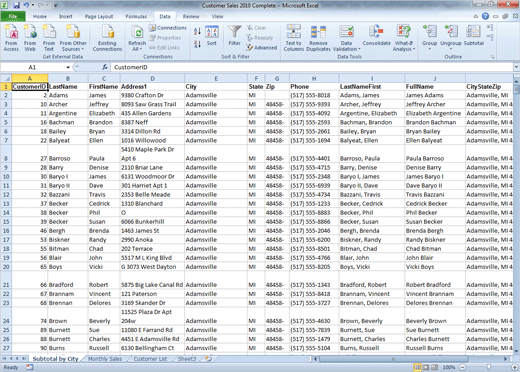Go to the first sheet tab arrow
Image resolution: width=520 pixels, height=372 pixels.
[x=5, y=359]
